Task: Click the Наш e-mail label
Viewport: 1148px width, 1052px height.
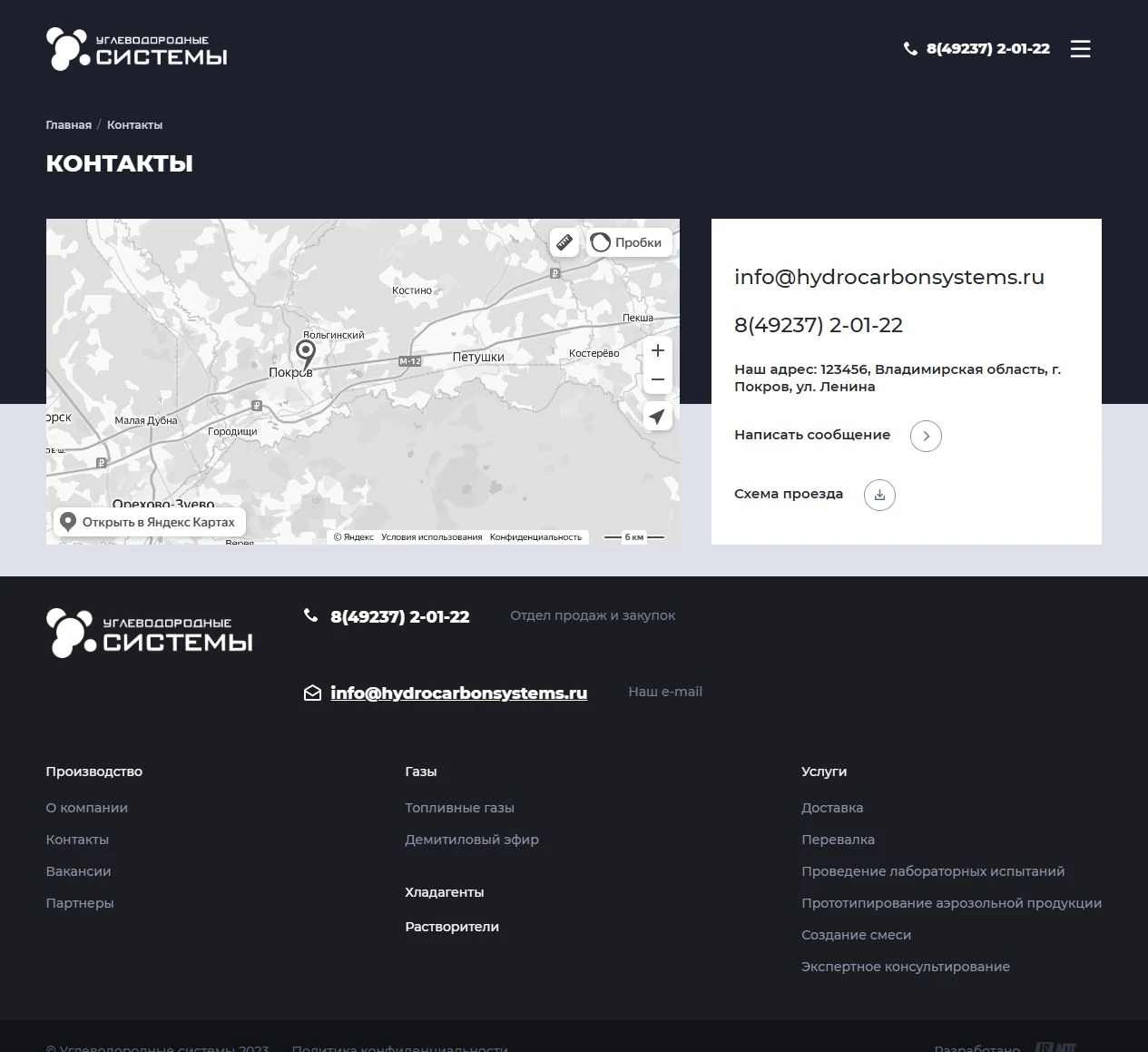Action: point(665,692)
